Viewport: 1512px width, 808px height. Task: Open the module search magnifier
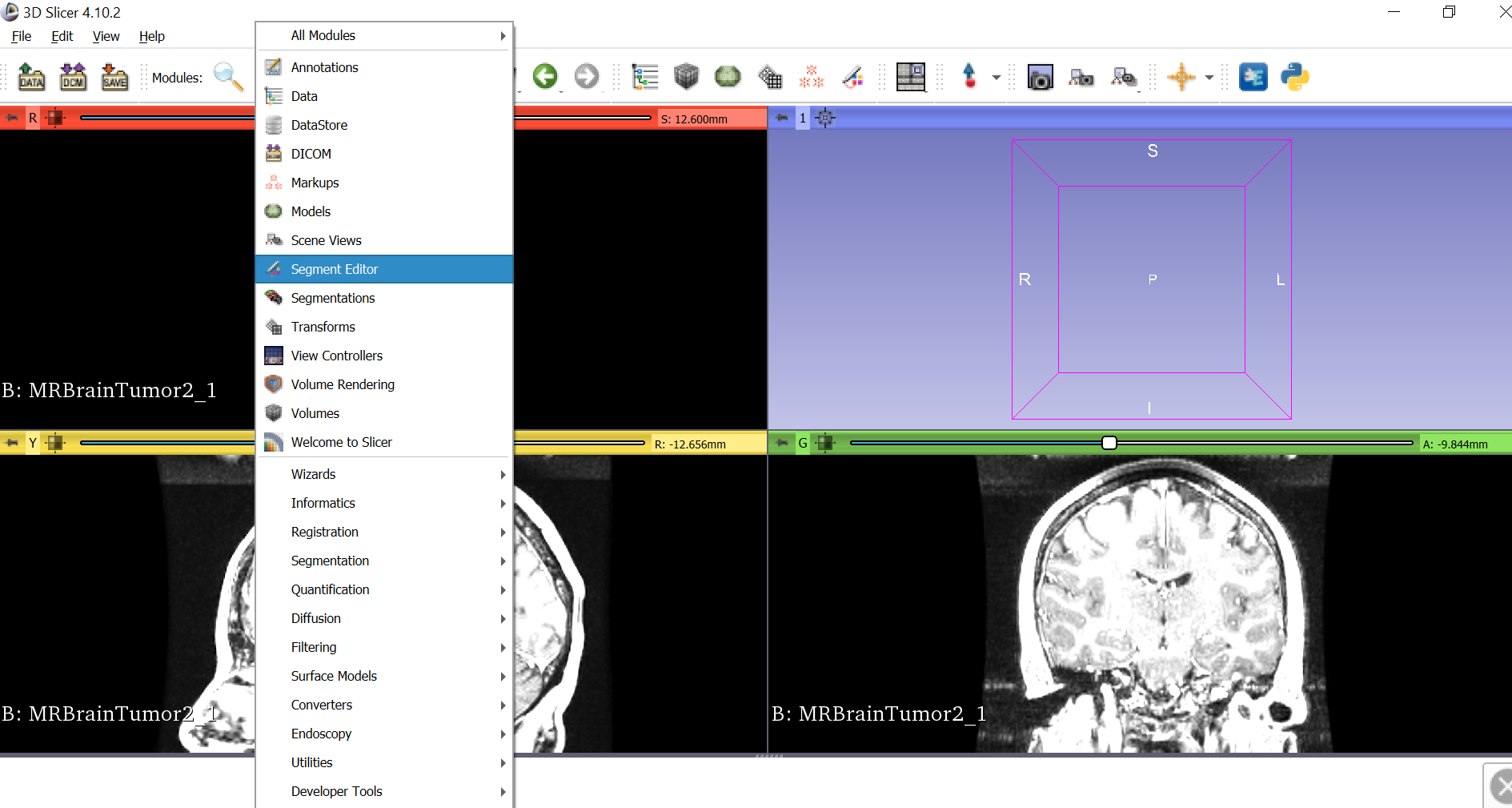tap(229, 77)
